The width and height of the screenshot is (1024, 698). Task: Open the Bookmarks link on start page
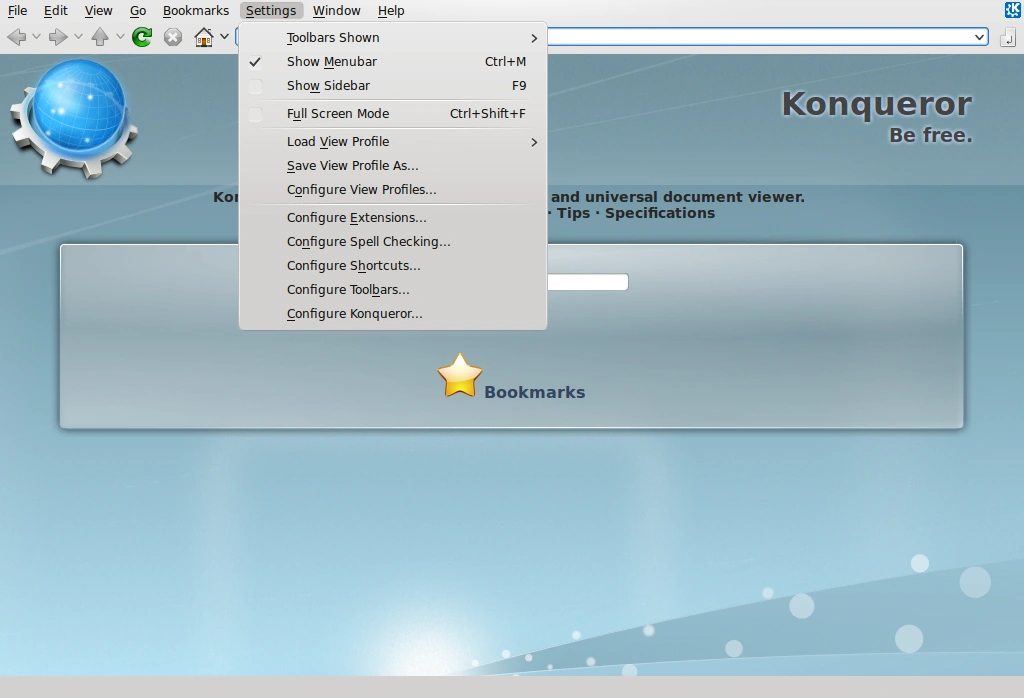(534, 392)
